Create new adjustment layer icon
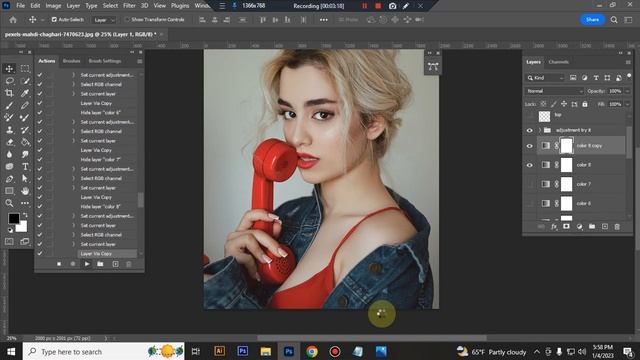 579,227
